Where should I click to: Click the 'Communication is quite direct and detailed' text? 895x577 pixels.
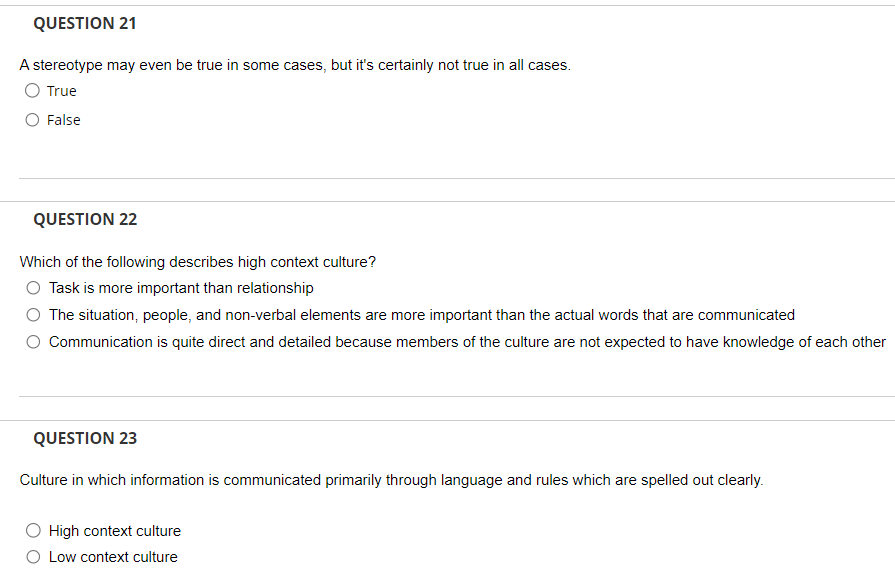[x=467, y=342]
